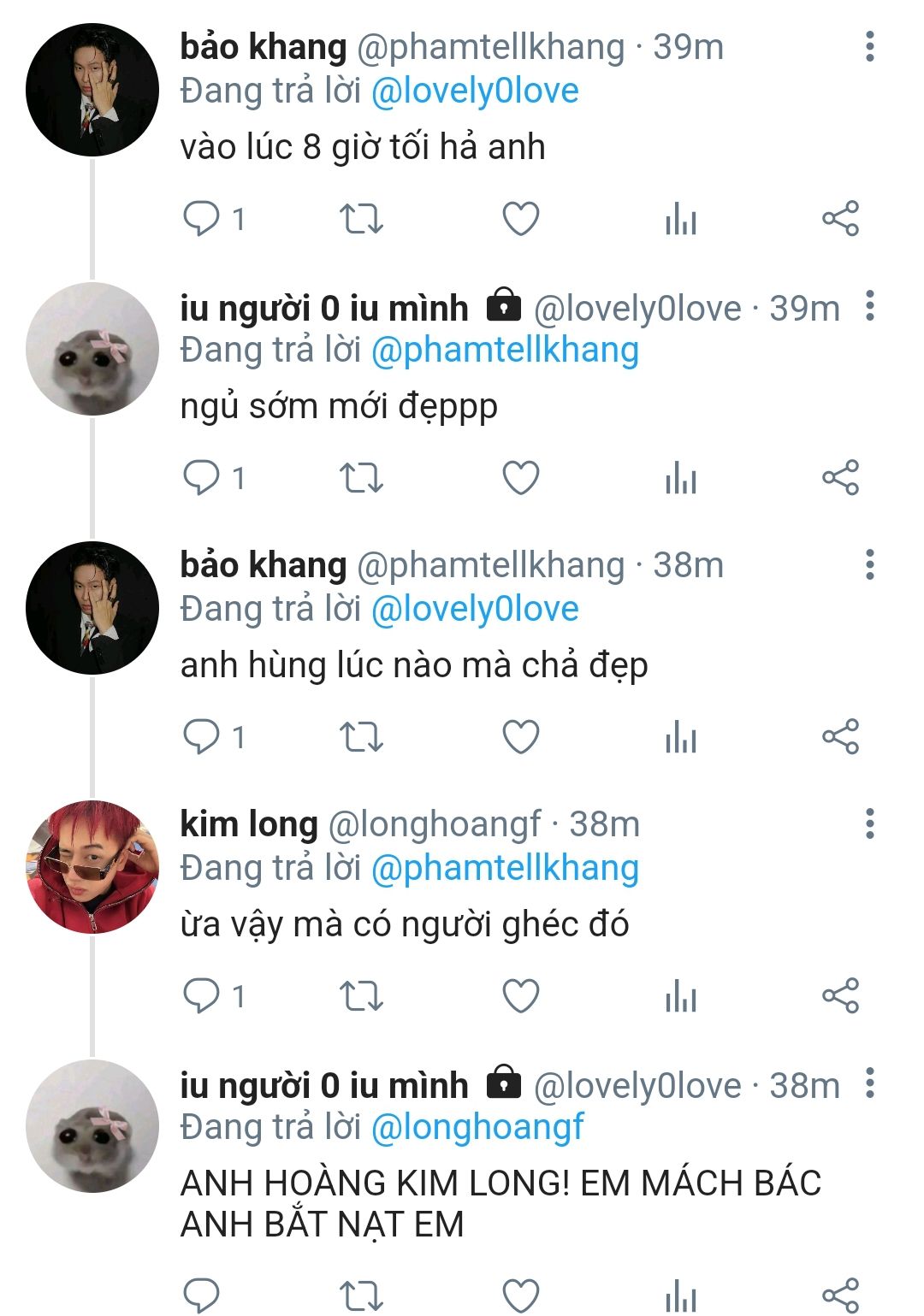Open more options for kim long's tweet
The image size is (924, 1316).
click(x=869, y=823)
